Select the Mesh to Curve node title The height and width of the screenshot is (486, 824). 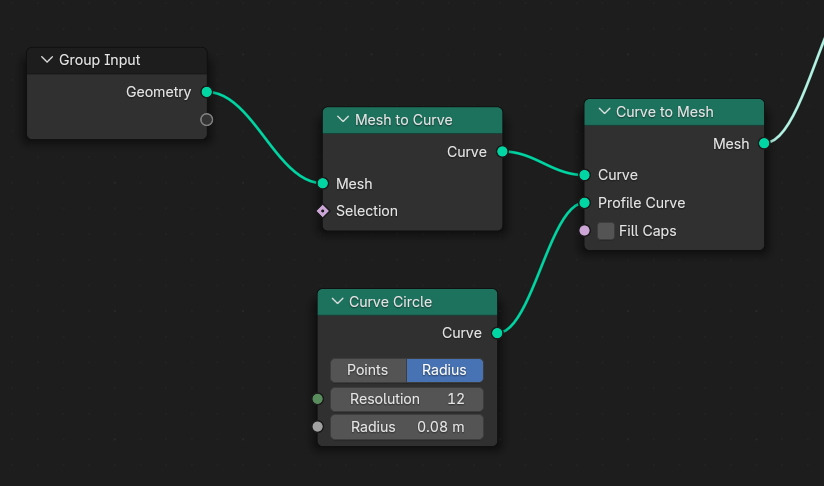[404, 120]
